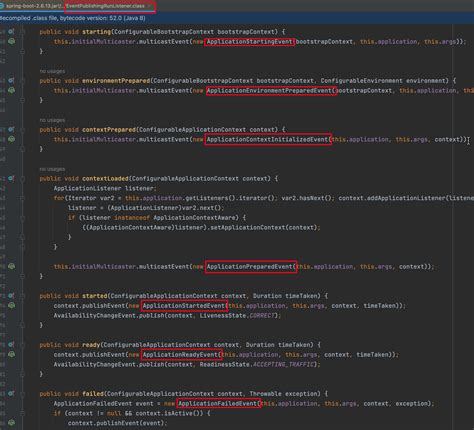Click the decompiled .class file bytecode version banner
The height and width of the screenshot is (430, 474).
pos(73,18)
